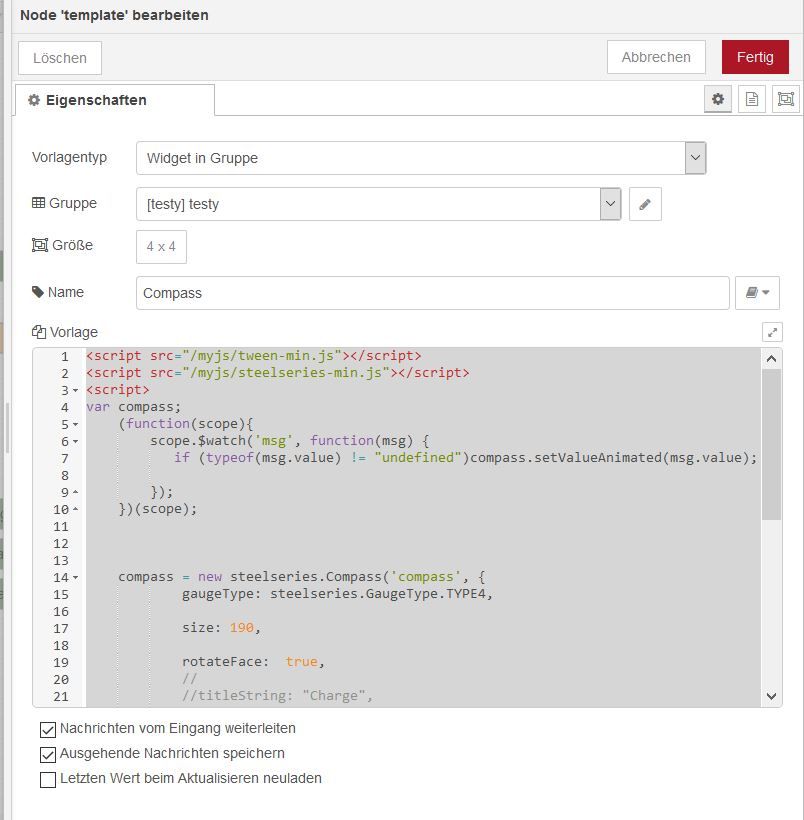Click the 'size: 190,' code line

click(221, 628)
